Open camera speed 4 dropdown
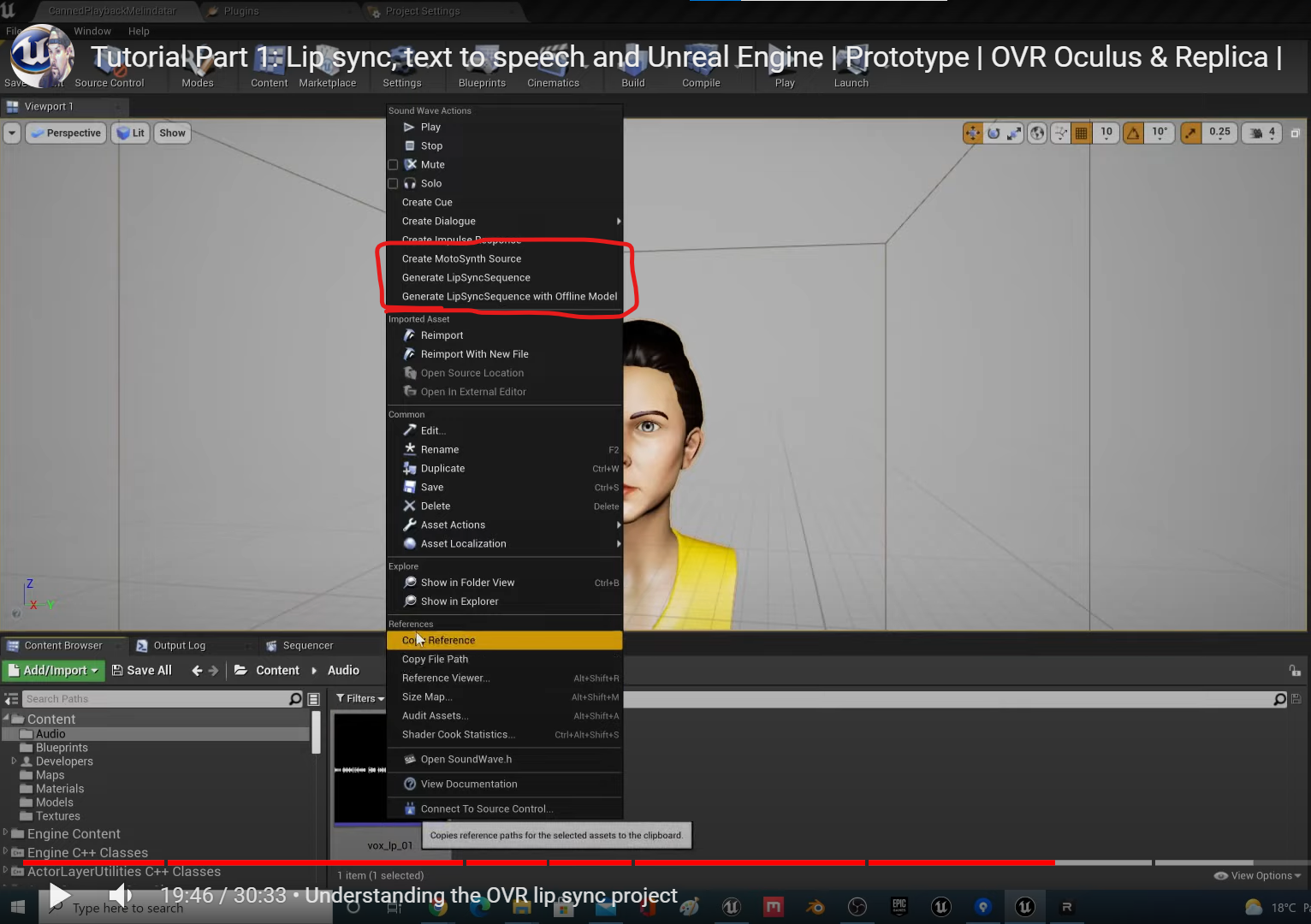Screen dimensions: 1311x924 tap(1262, 133)
